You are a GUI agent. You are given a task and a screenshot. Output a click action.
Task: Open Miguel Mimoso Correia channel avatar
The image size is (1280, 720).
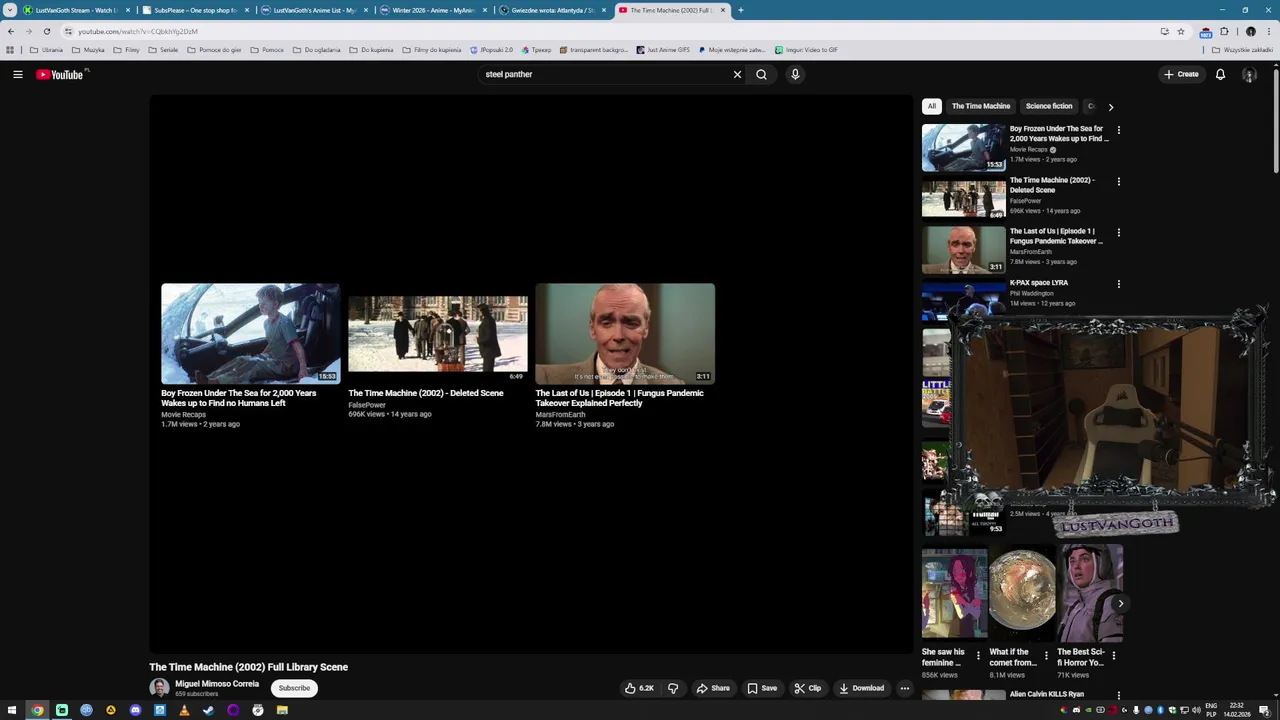(x=159, y=688)
